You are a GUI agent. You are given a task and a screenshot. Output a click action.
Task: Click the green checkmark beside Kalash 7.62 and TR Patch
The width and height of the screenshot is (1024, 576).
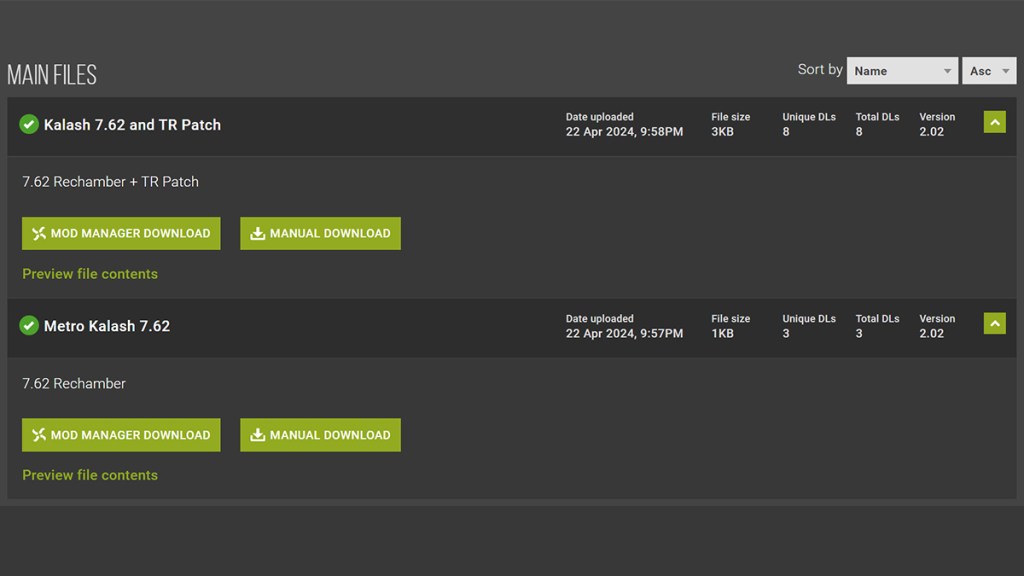tap(28, 125)
